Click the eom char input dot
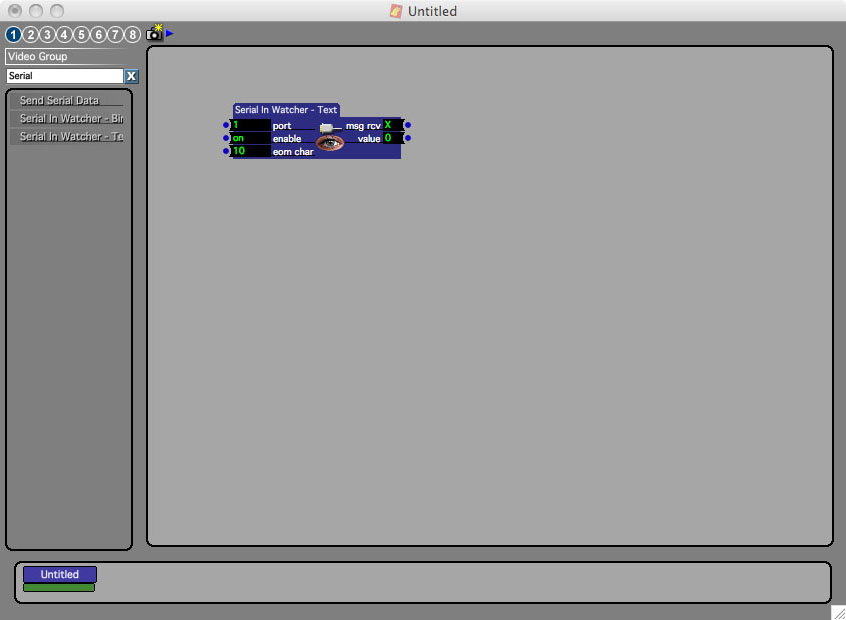This screenshot has height=620, width=846. point(226,151)
